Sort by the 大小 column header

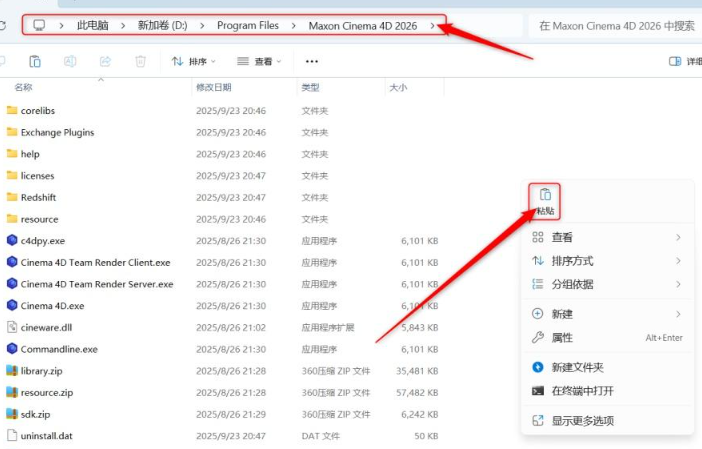click(x=398, y=87)
